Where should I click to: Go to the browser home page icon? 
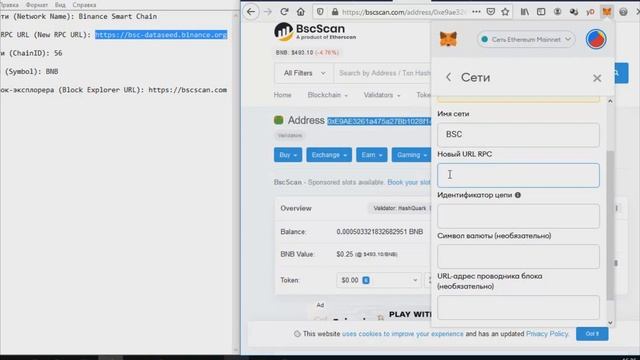(x=301, y=12)
